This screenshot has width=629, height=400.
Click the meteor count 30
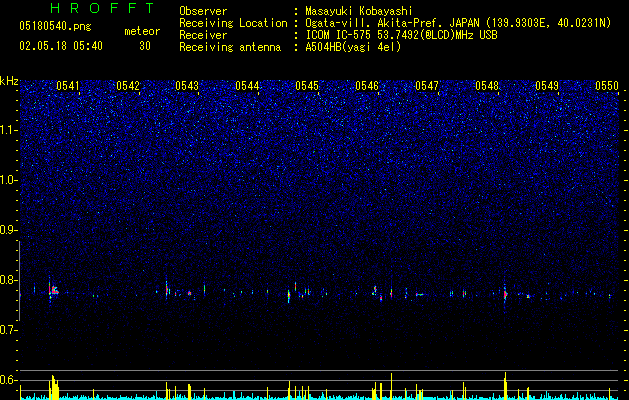[x=145, y=46]
